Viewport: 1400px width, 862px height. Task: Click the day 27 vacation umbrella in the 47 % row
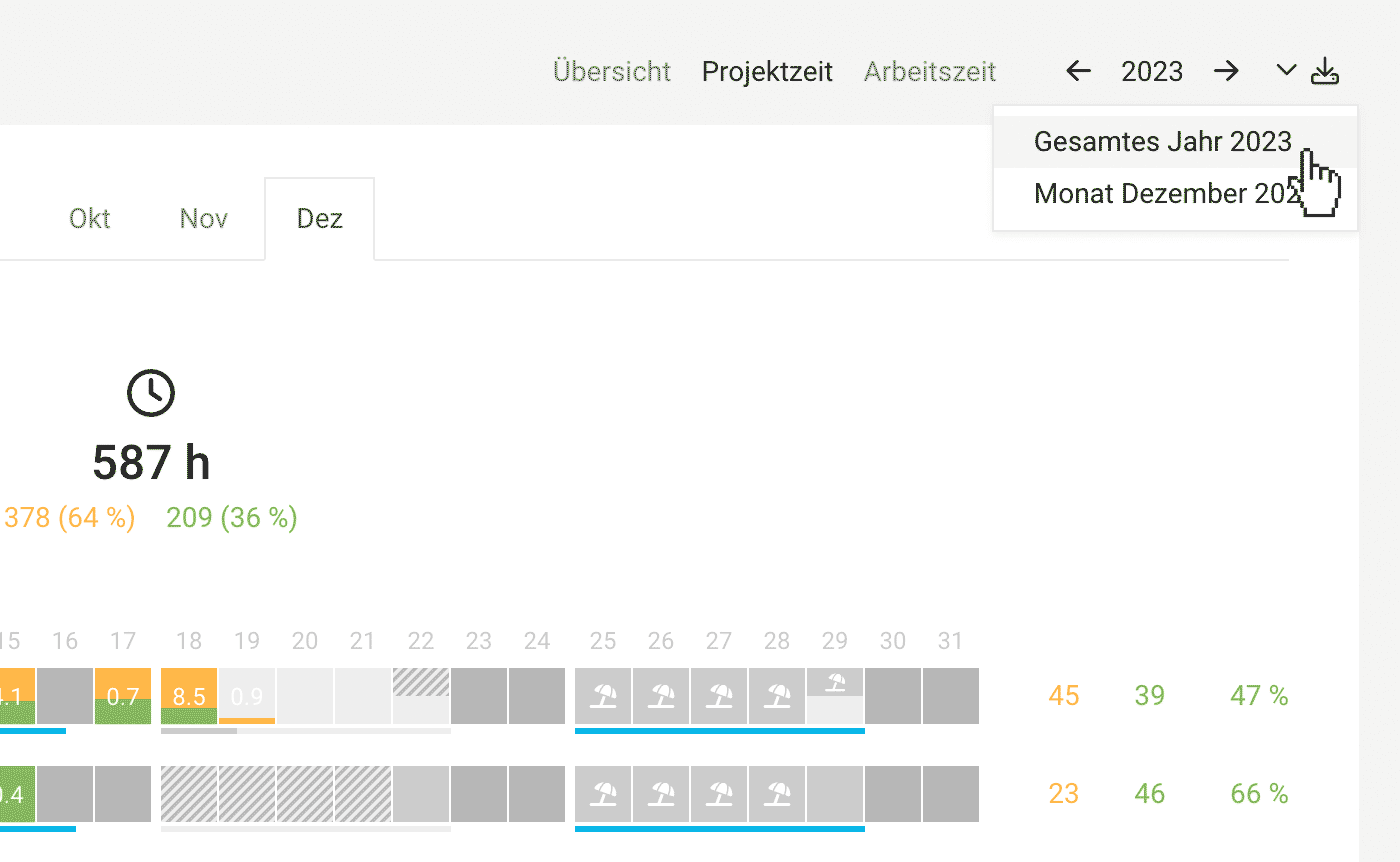point(719,696)
